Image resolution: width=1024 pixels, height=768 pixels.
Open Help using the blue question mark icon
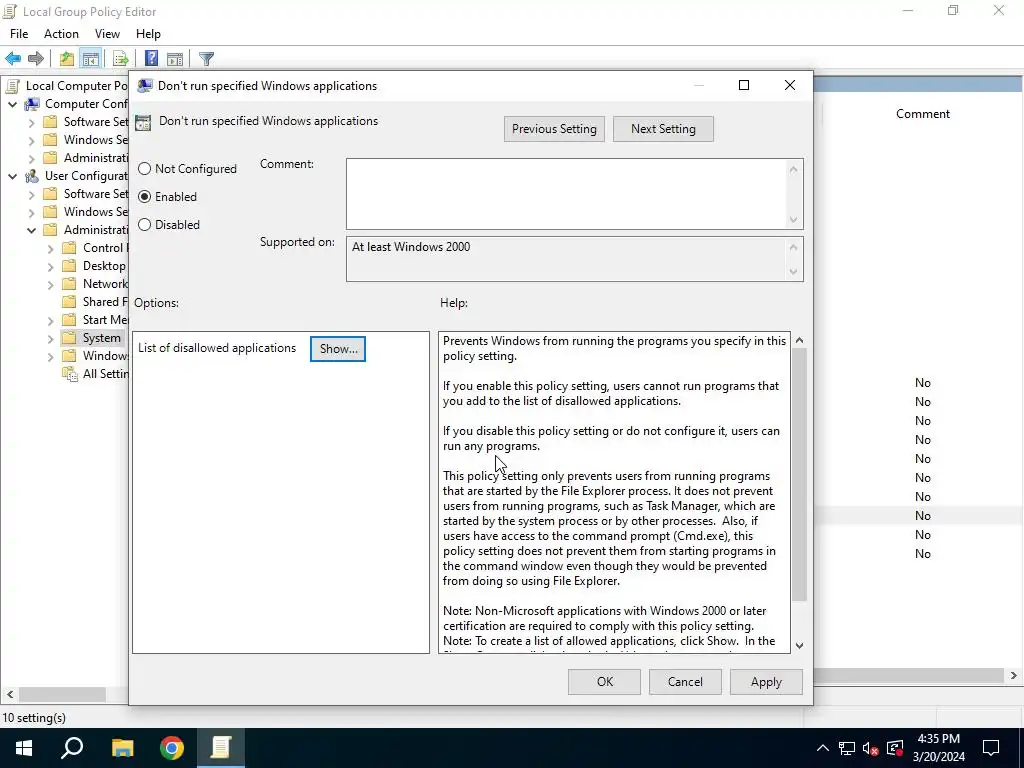coord(152,59)
